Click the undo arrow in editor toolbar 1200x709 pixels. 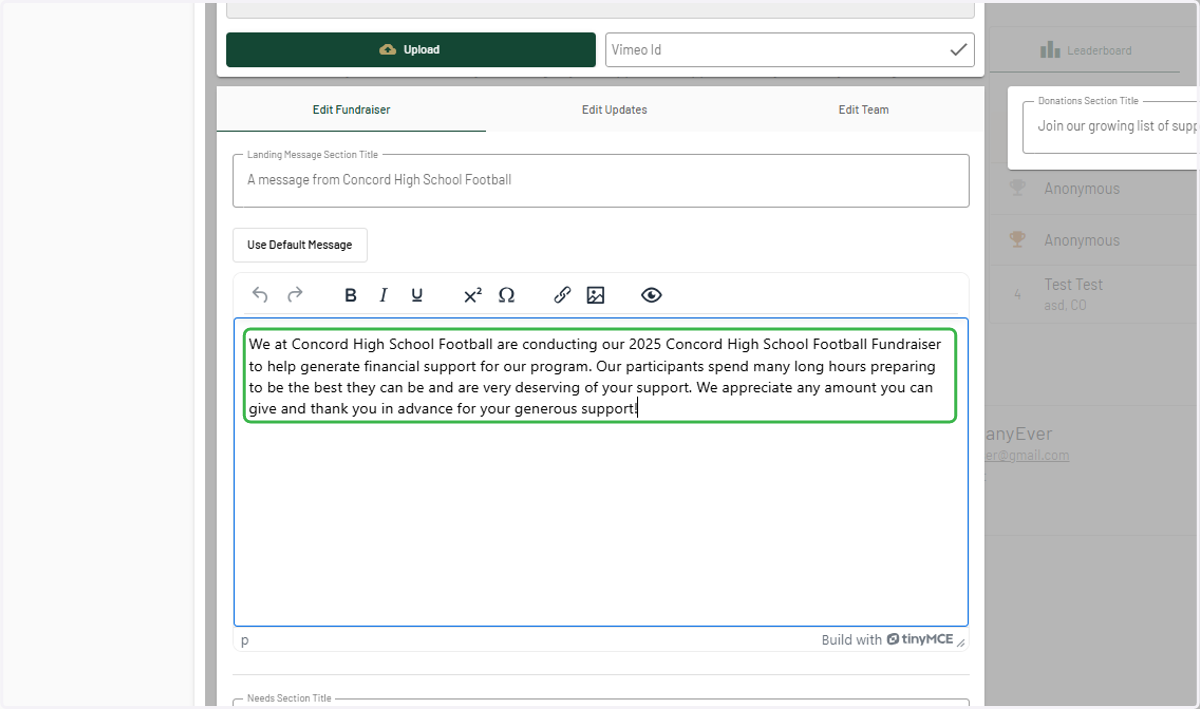260,295
